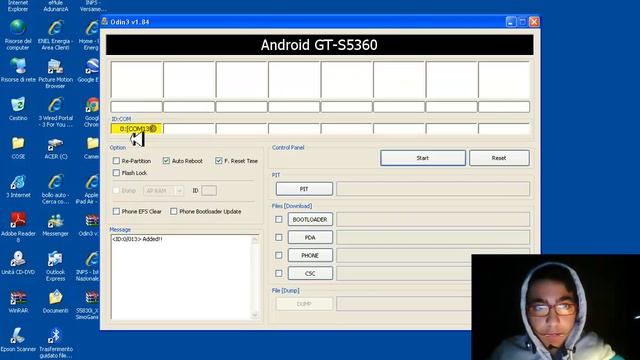Viewport: 640px width, 360px height.
Task: Open Risorse del computer desktop icon
Action: 18,34
